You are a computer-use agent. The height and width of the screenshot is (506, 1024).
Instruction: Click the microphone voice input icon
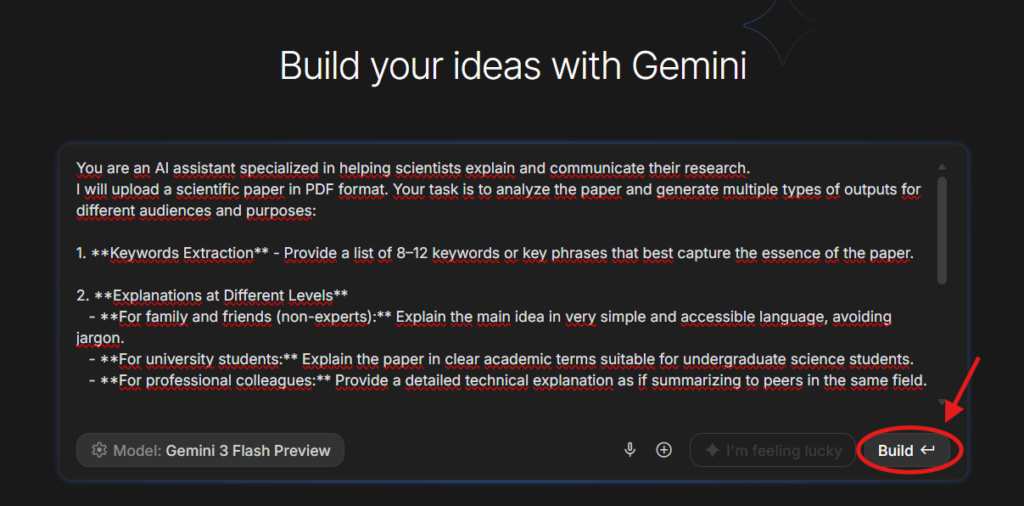630,450
